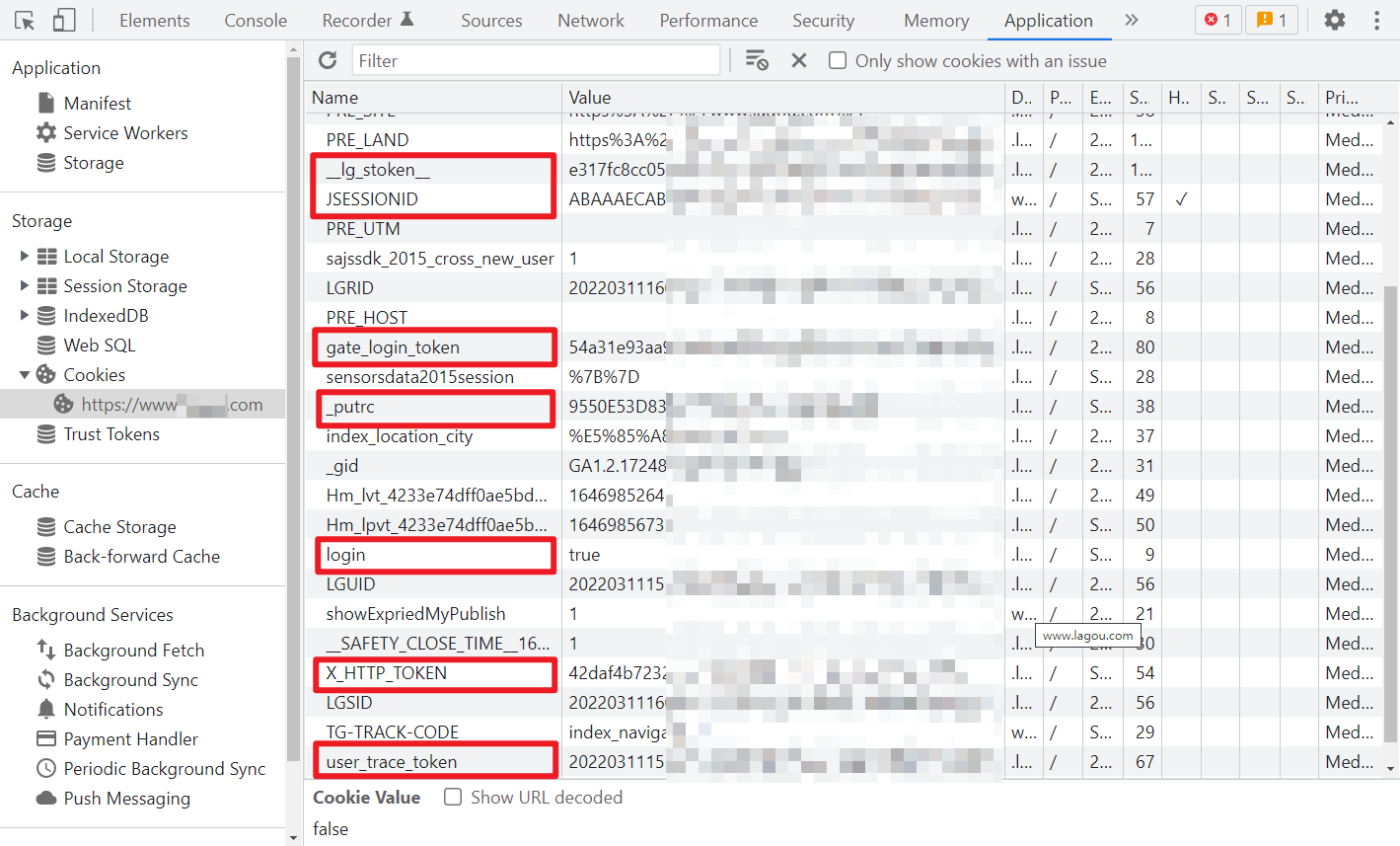Select the JSESSIONID cookie row

(x=844, y=198)
